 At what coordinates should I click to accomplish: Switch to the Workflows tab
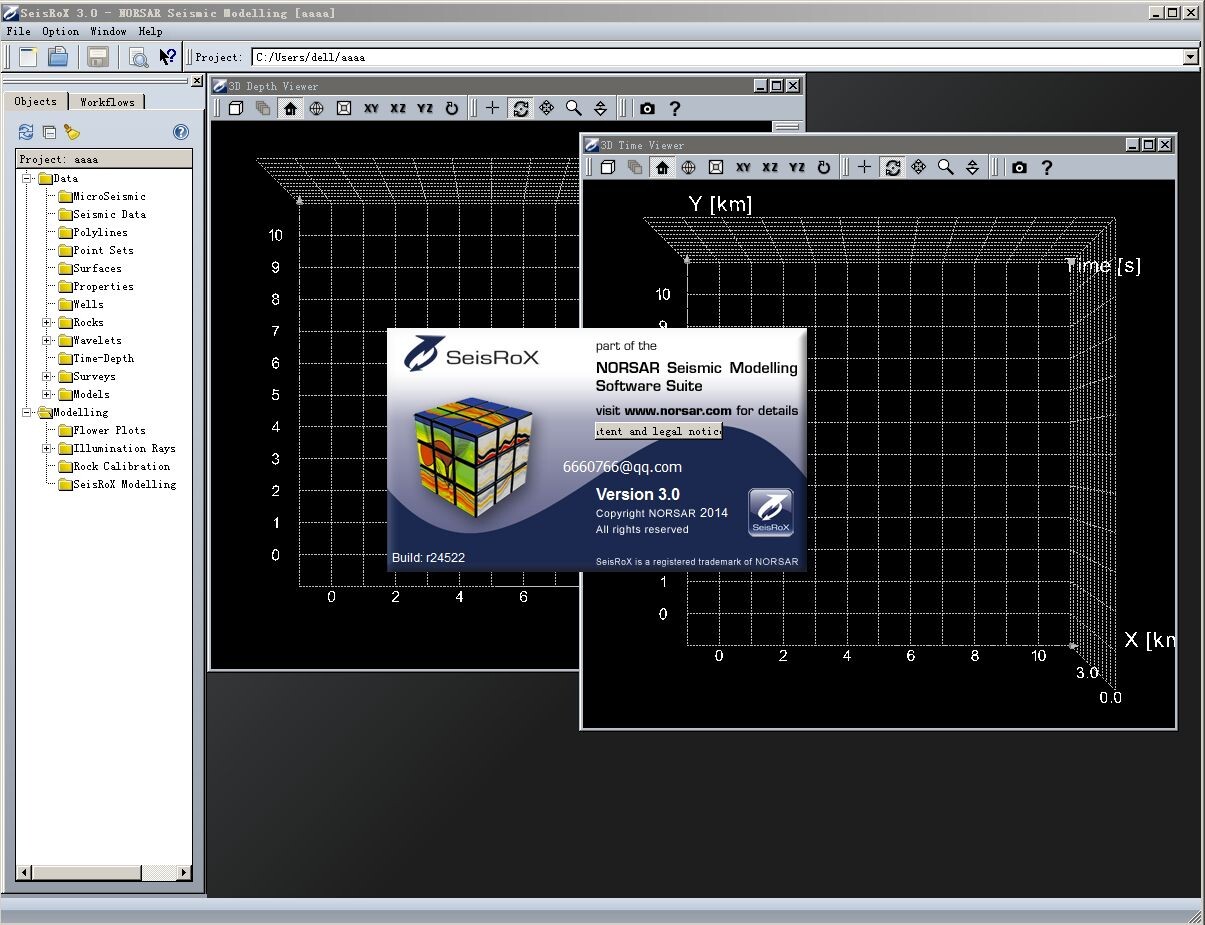point(107,102)
